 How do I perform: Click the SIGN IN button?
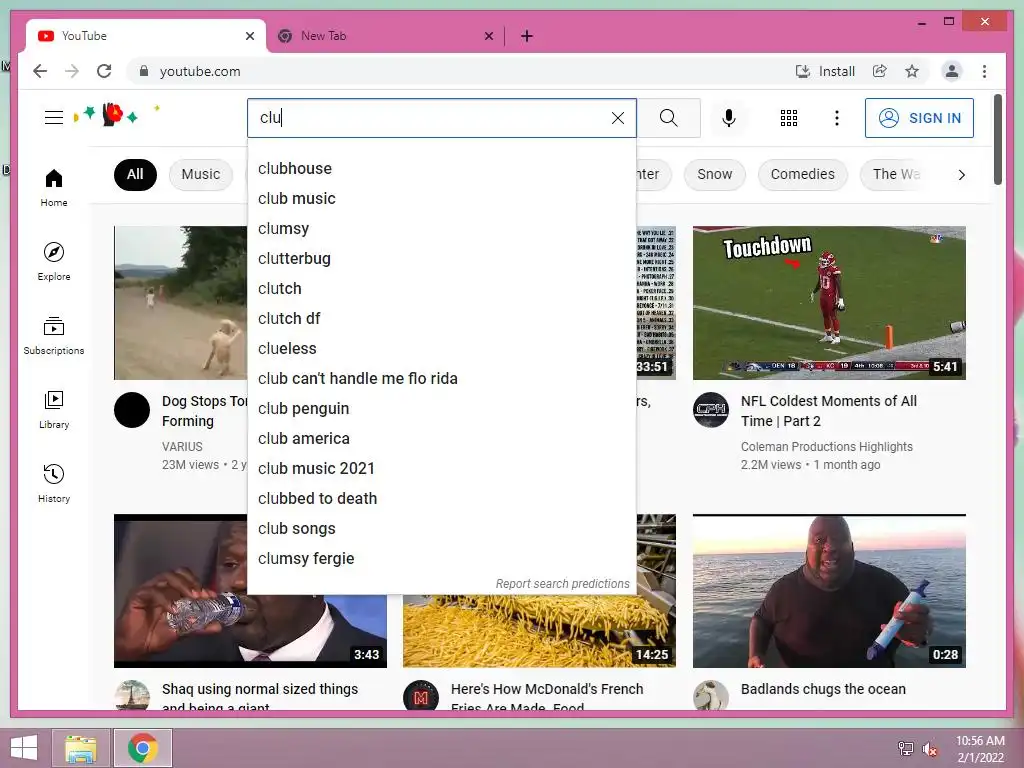tap(919, 118)
